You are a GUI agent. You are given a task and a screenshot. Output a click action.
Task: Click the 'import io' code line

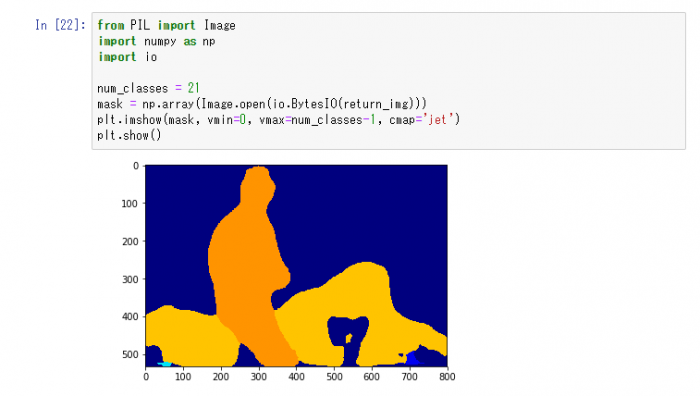(128, 57)
